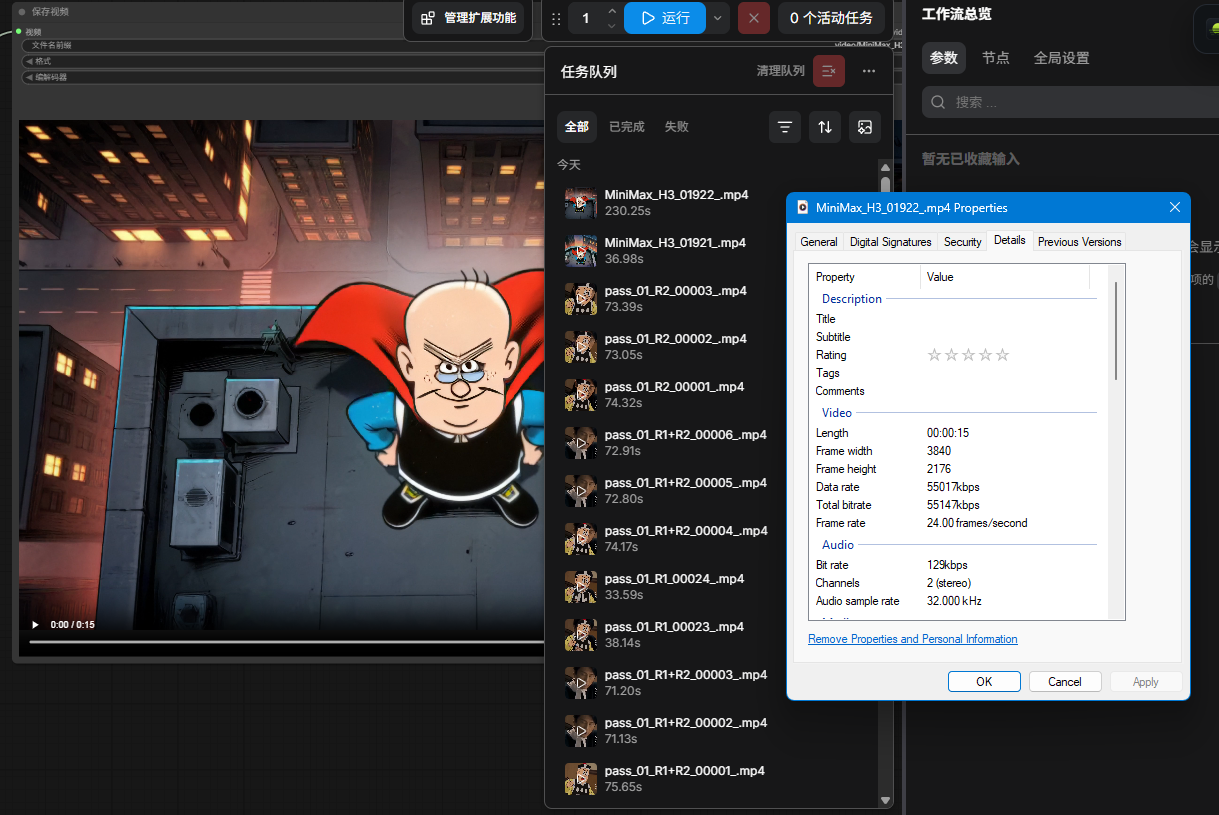Click the Frame width value 3840
1219x815 pixels.
939,451
